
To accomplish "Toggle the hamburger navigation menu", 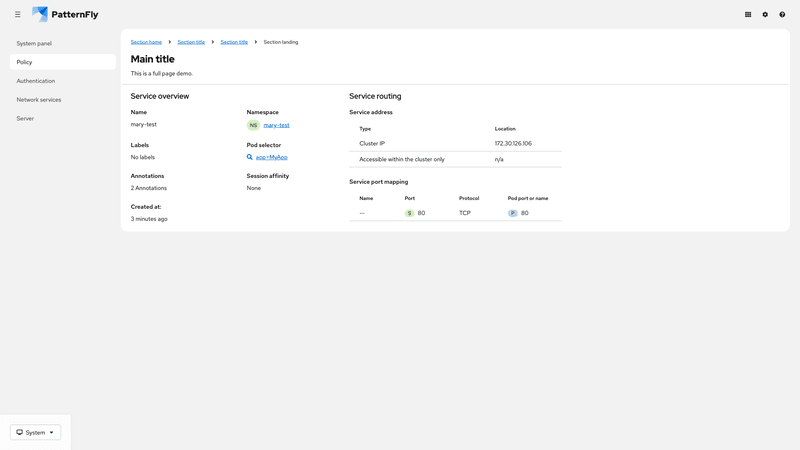I will tap(18, 15).
